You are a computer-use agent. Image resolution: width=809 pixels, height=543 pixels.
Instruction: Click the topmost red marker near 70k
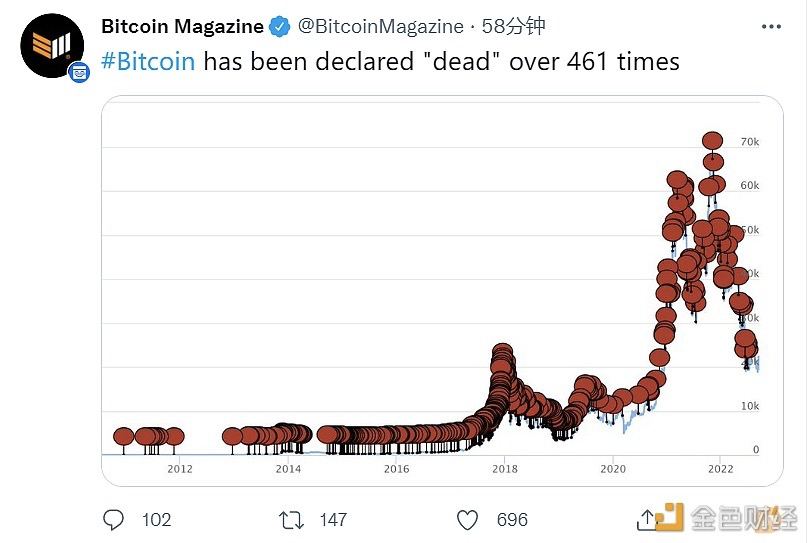pyautogui.click(x=712, y=141)
